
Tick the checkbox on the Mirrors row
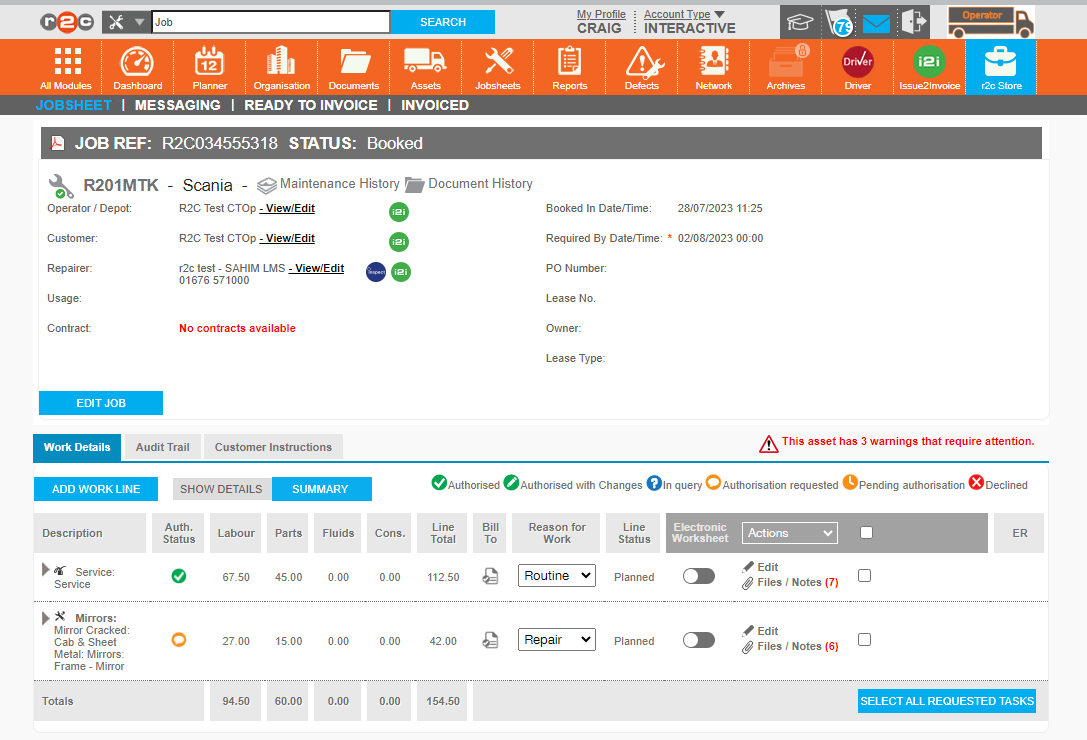864,640
